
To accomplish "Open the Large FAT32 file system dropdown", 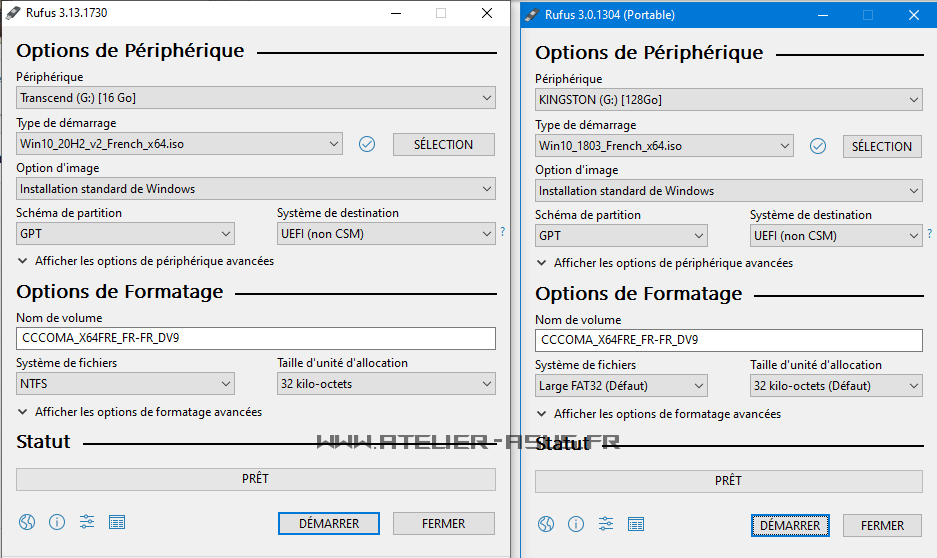I will click(621, 386).
